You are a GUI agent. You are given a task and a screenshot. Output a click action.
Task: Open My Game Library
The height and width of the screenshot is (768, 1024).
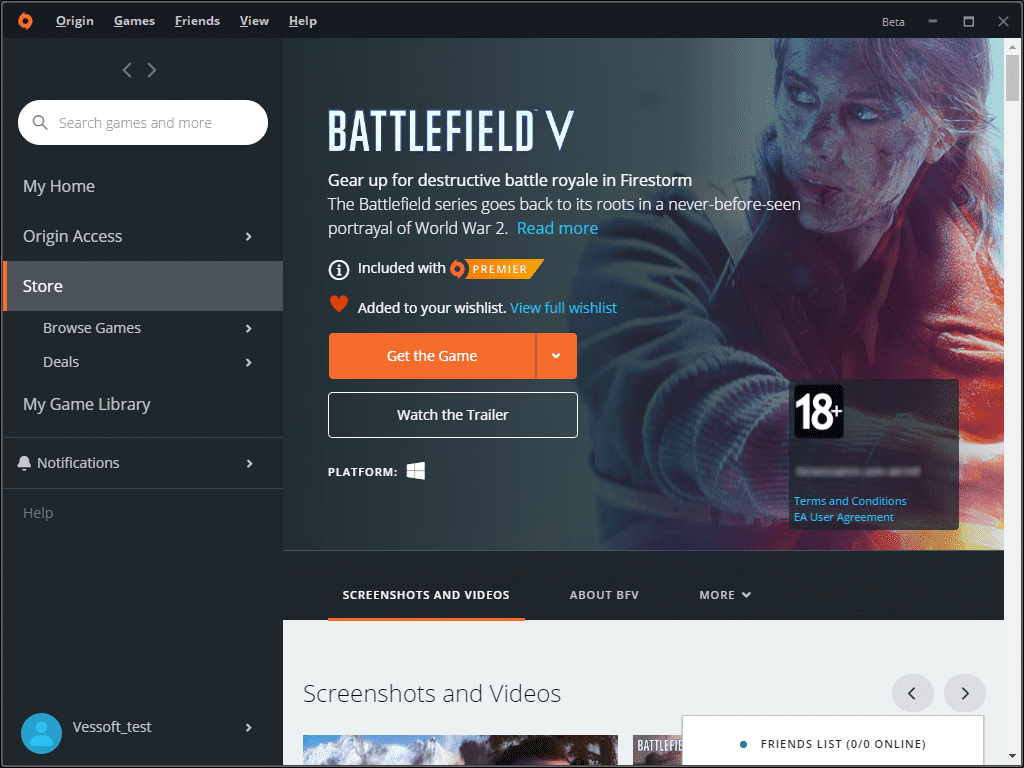point(87,404)
